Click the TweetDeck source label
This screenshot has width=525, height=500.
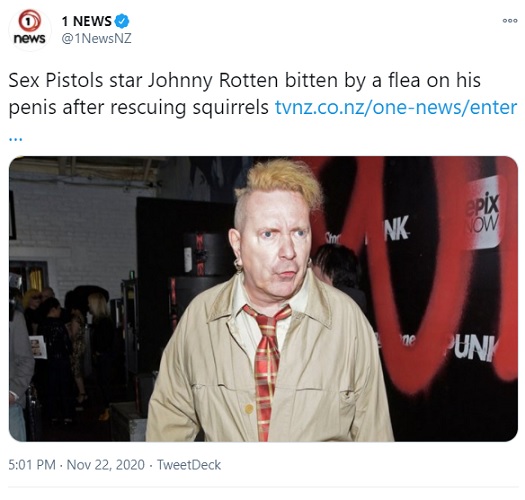189,465
